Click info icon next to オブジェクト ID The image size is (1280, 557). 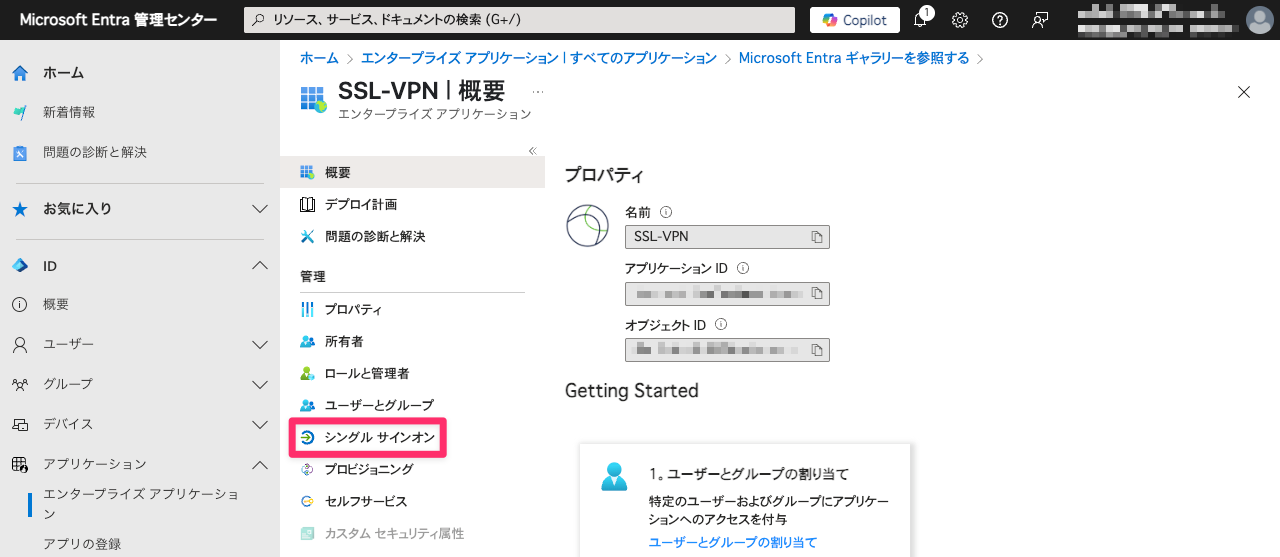(721, 325)
